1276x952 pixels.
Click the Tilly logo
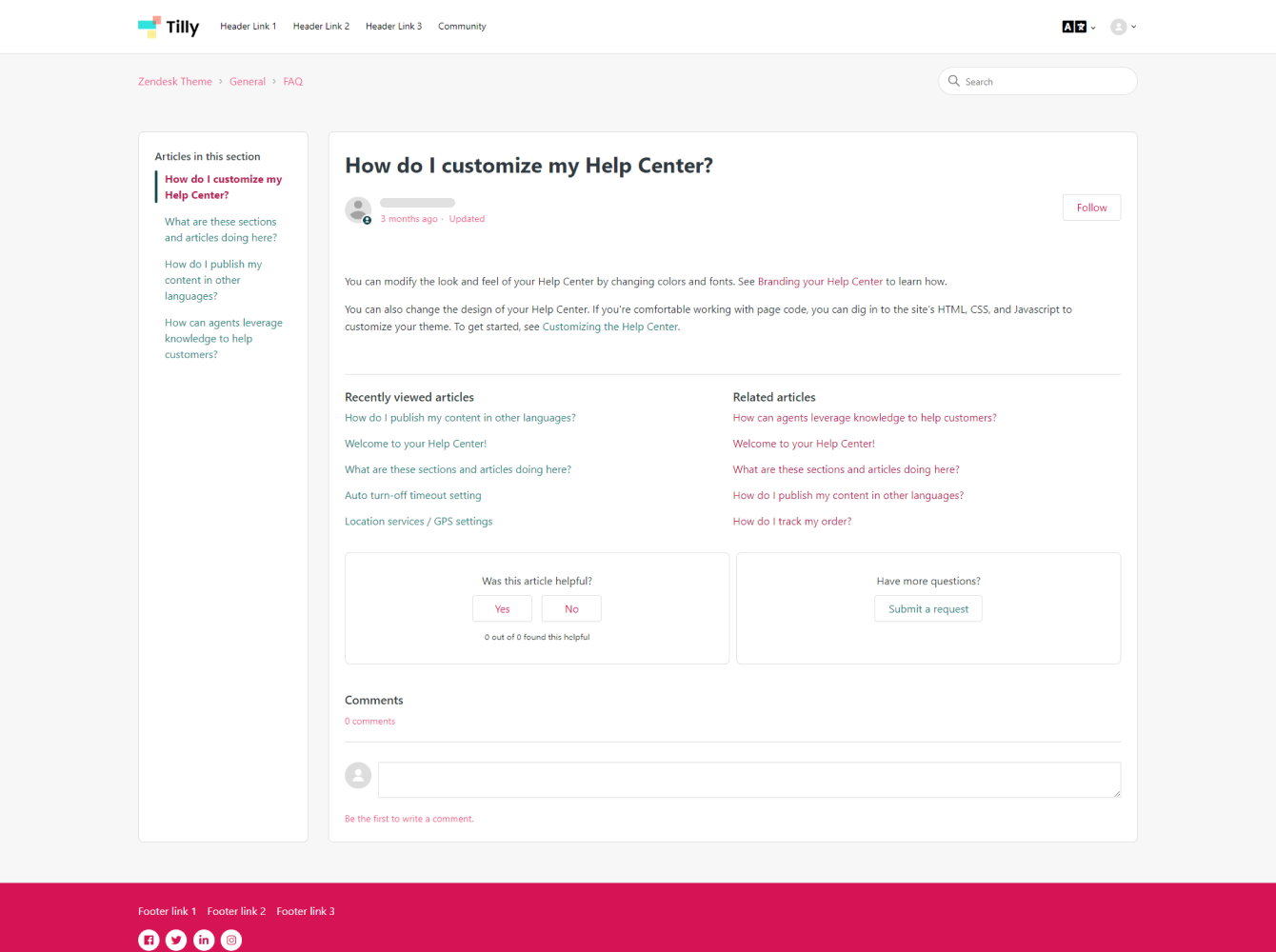pyautogui.click(x=169, y=27)
